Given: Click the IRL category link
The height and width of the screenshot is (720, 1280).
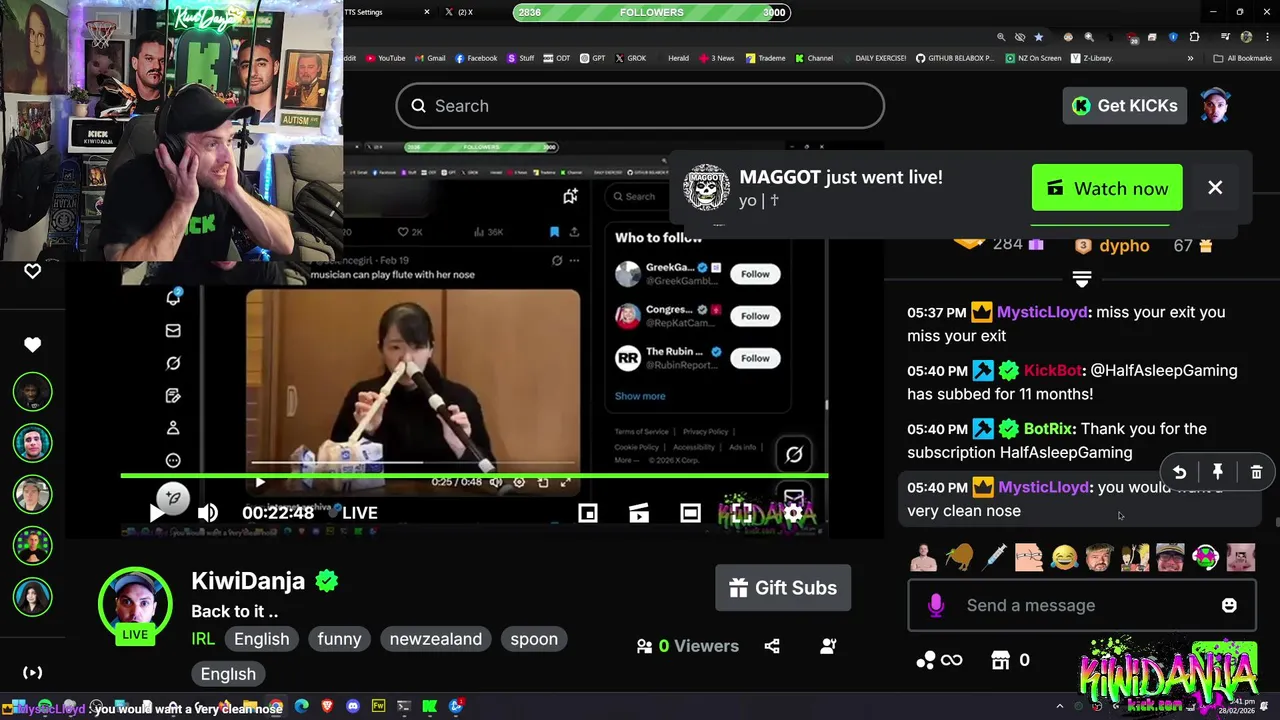Looking at the screenshot, I should coord(203,639).
